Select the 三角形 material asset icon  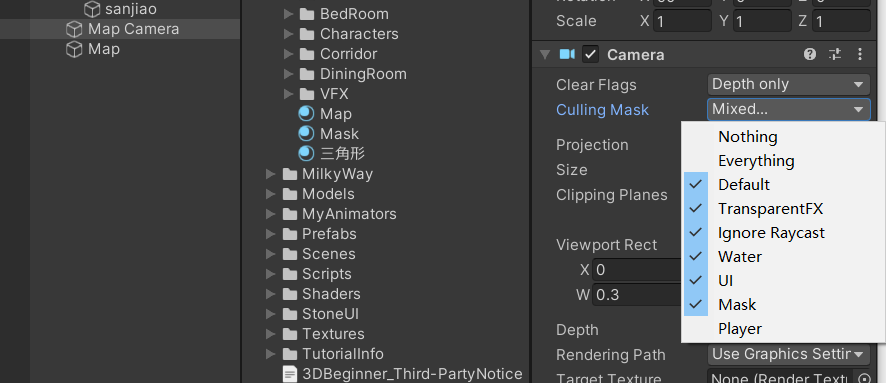tap(306, 154)
